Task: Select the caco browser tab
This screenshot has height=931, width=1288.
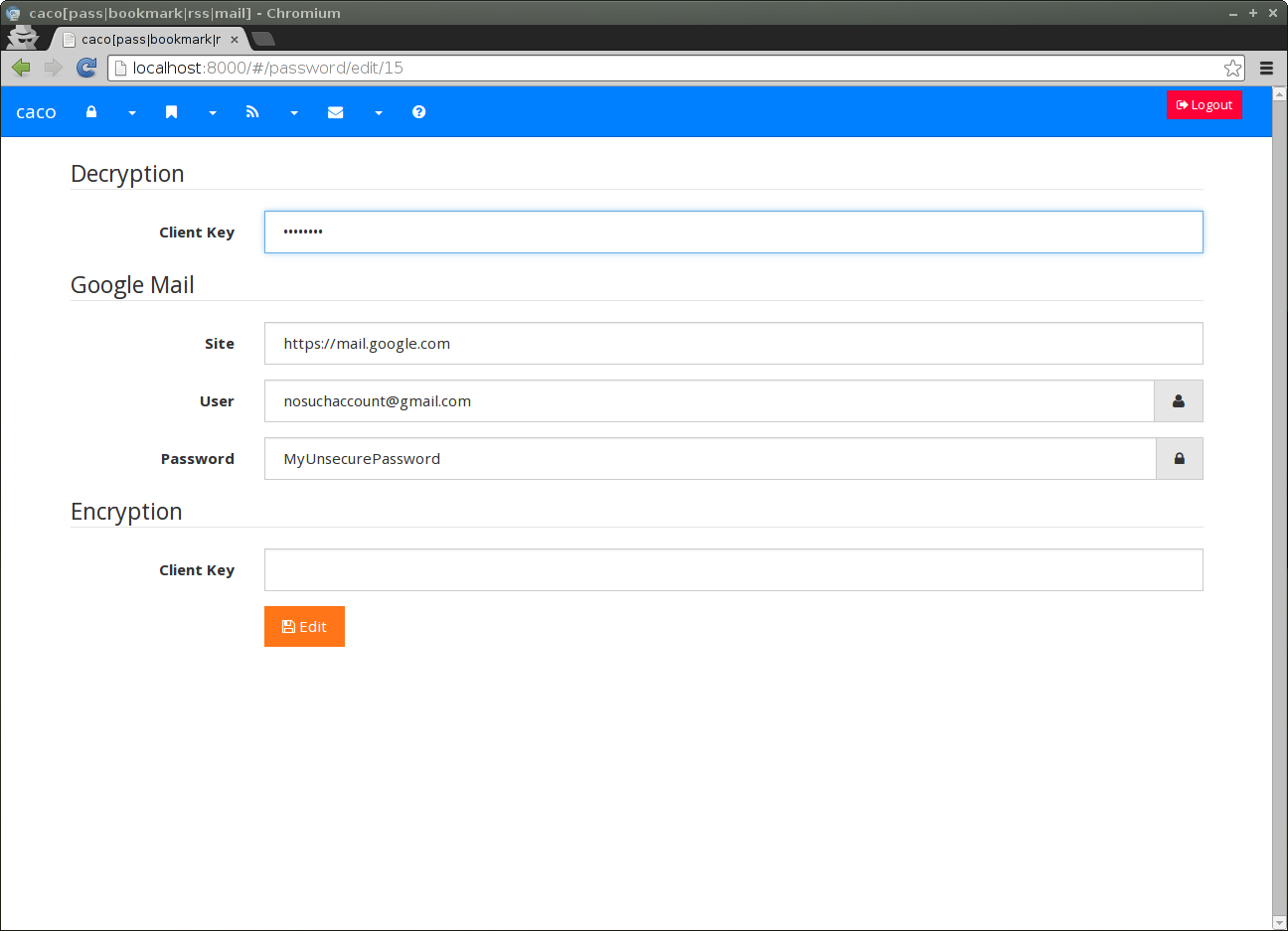Action: click(149, 39)
